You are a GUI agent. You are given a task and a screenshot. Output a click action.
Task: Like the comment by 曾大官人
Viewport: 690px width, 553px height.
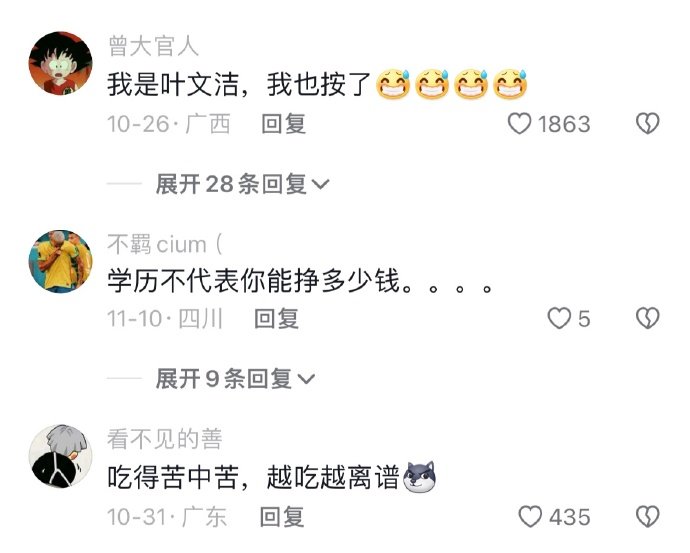pos(520,124)
